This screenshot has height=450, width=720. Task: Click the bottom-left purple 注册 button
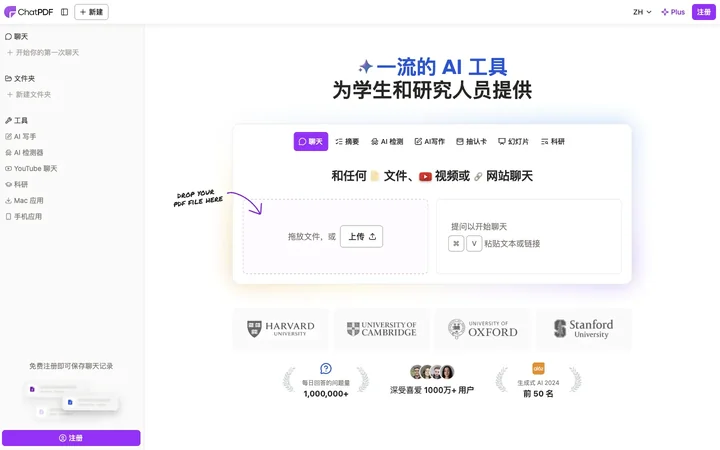click(x=71, y=438)
